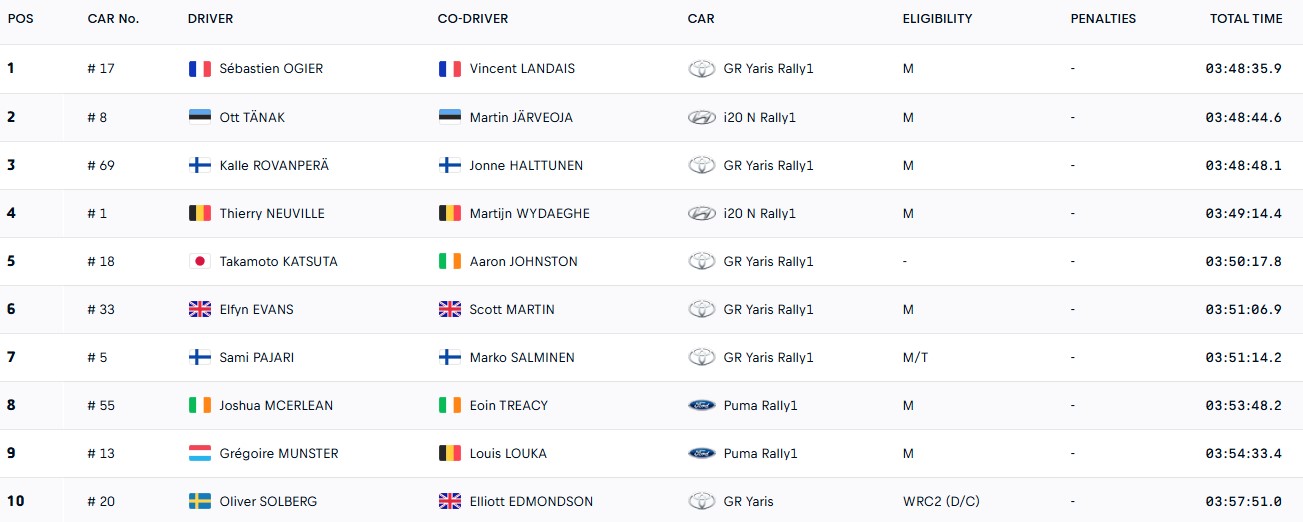Image resolution: width=1303 pixels, height=522 pixels.
Task: Click the ELIGIBILITY column header
Action: tap(937, 19)
